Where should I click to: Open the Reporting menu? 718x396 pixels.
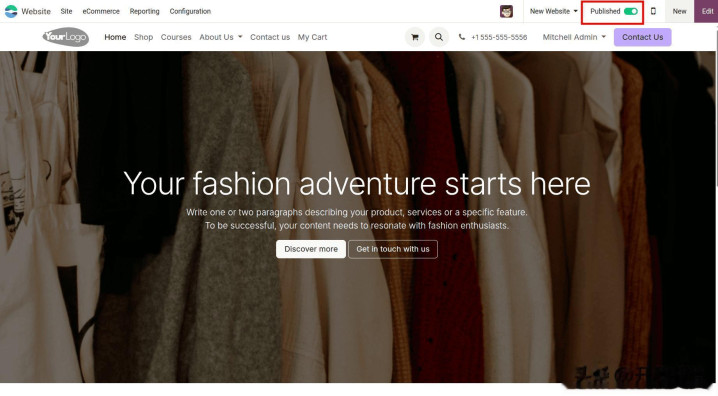tap(144, 11)
